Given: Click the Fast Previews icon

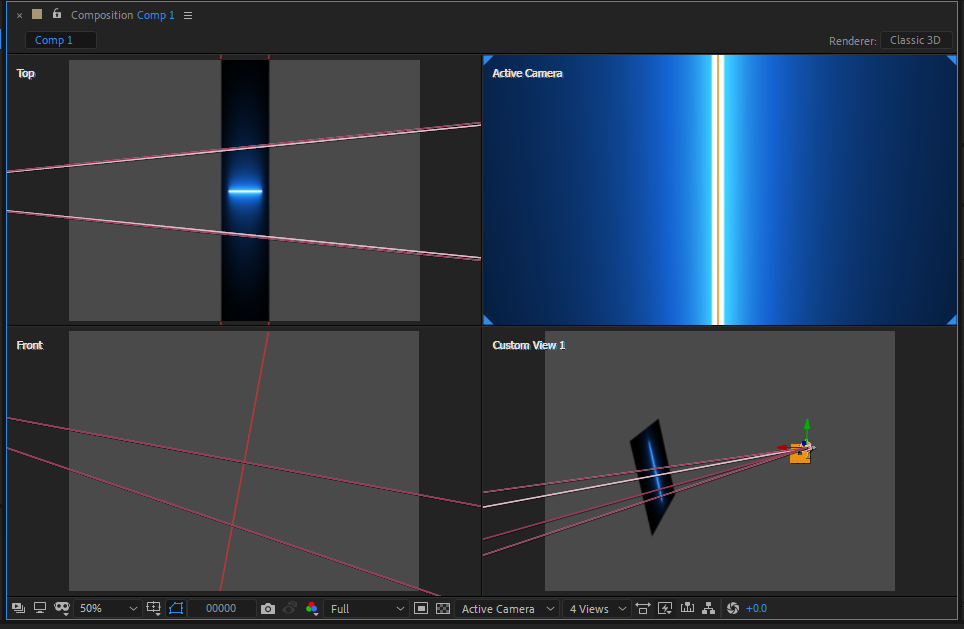Looking at the screenshot, I should click(665, 608).
